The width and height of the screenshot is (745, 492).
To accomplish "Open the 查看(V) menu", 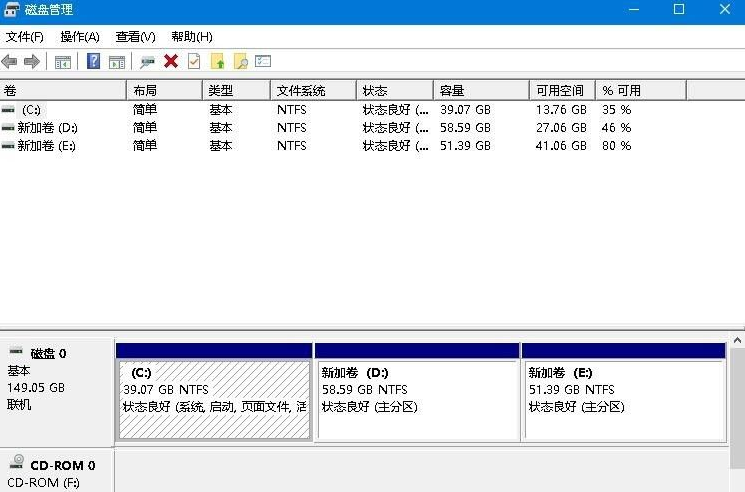I will 135,37.
